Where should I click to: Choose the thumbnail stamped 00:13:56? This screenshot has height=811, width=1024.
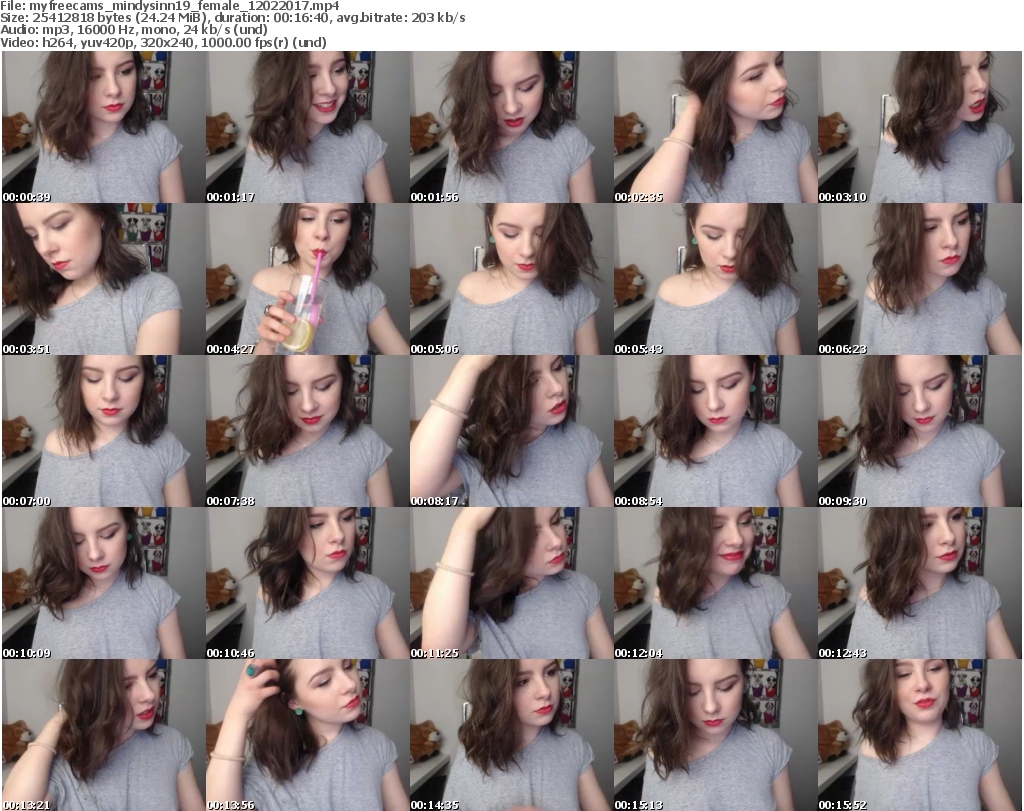[308, 735]
